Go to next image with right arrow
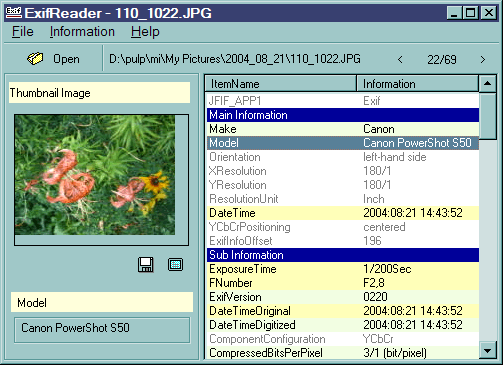Viewport: 503px width, 365px height. [483, 60]
